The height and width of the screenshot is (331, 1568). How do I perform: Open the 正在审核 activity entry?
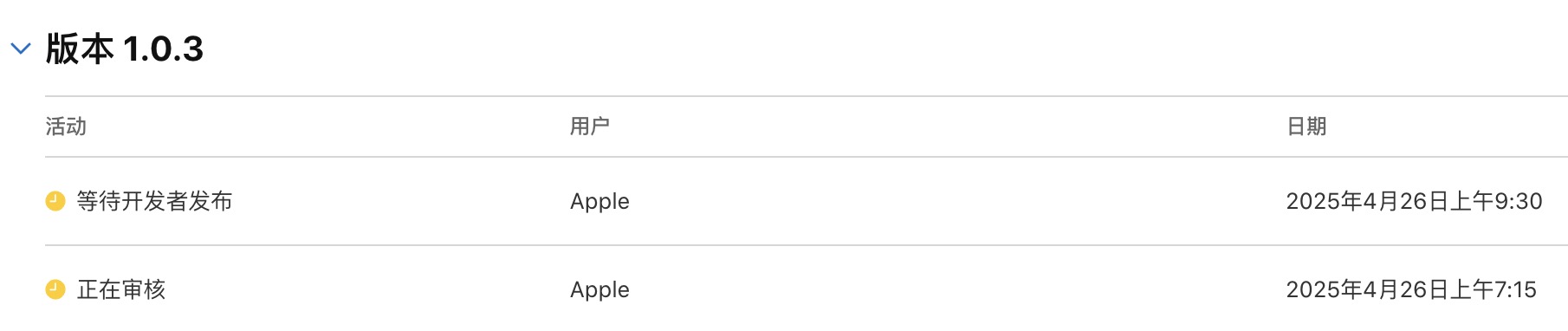(121, 289)
